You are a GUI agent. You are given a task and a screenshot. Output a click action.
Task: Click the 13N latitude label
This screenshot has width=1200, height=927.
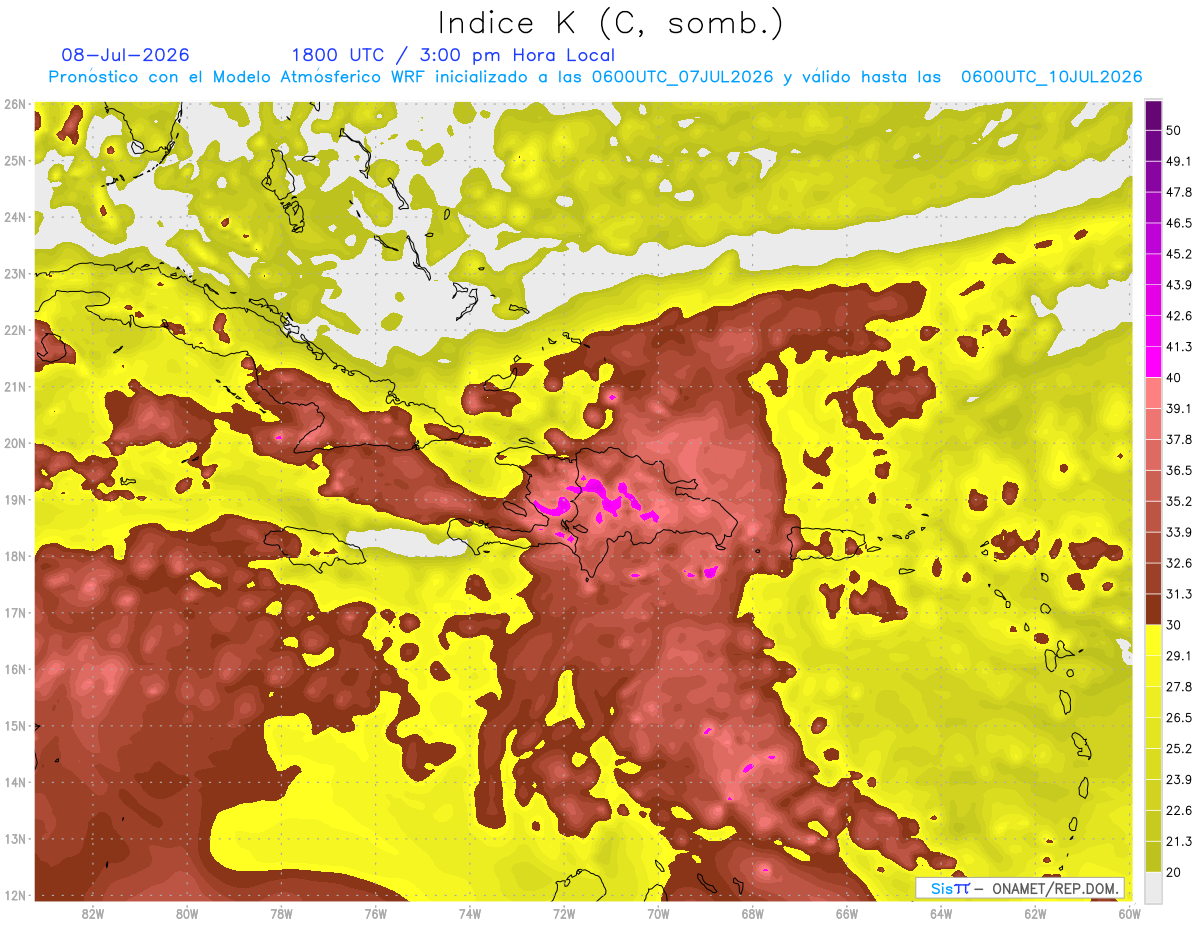pyautogui.click(x=15, y=838)
